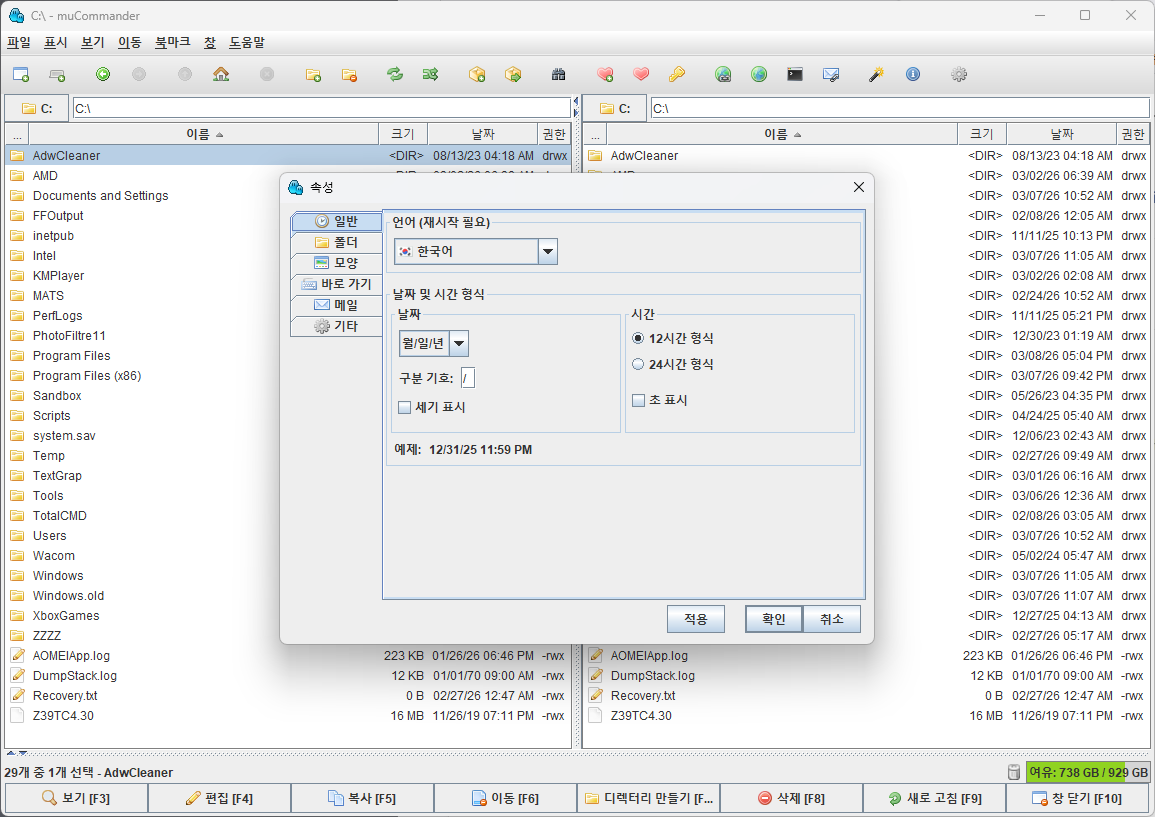Open left panel C: drive selector
Viewport: 1155px width, 817px height.
(37, 108)
